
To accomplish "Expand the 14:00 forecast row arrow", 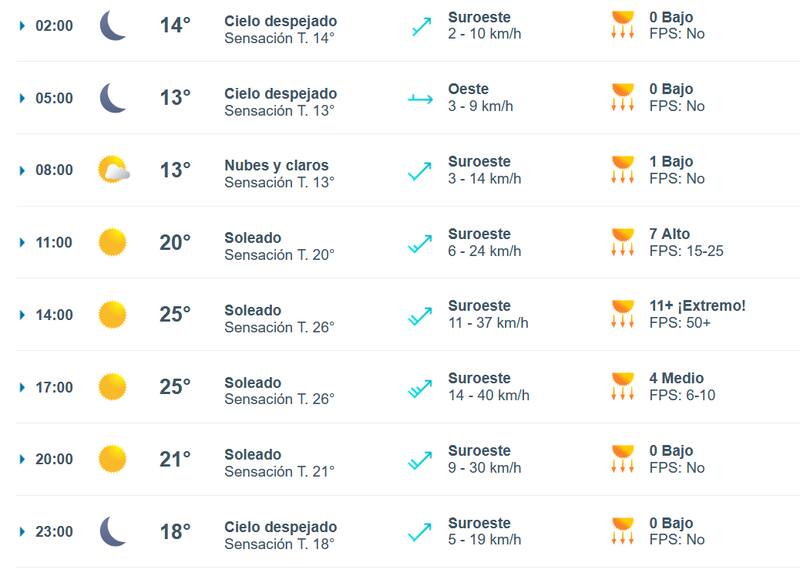I will [22, 315].
